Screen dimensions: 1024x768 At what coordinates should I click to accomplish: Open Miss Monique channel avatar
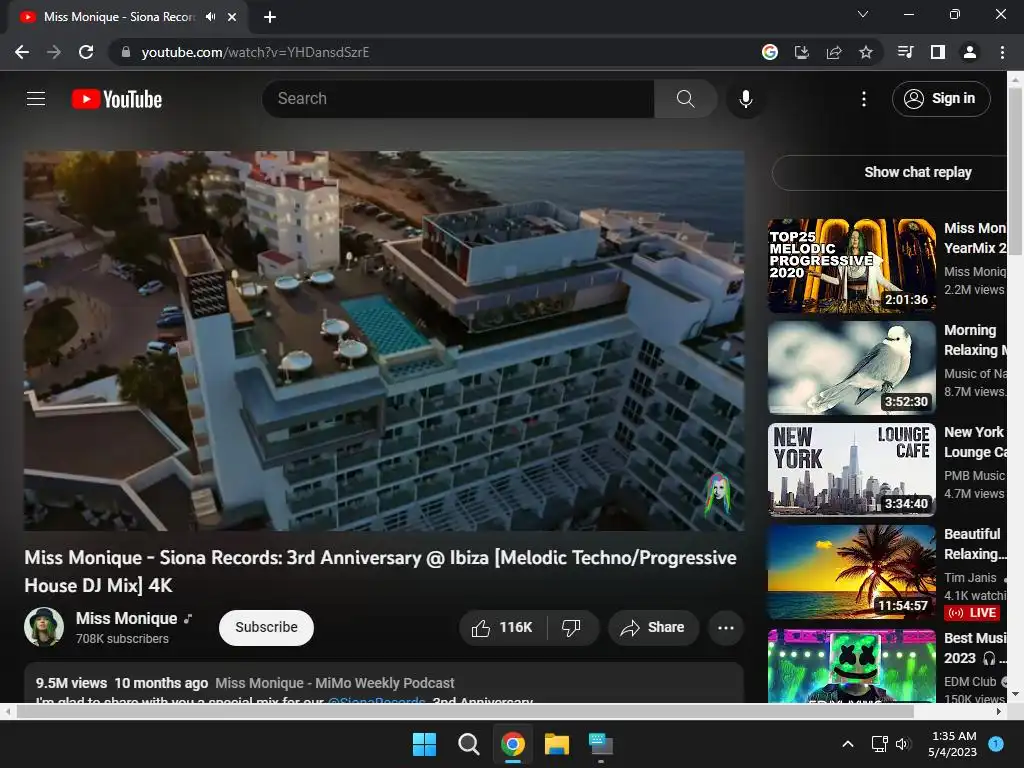click(x=44, y=627)
